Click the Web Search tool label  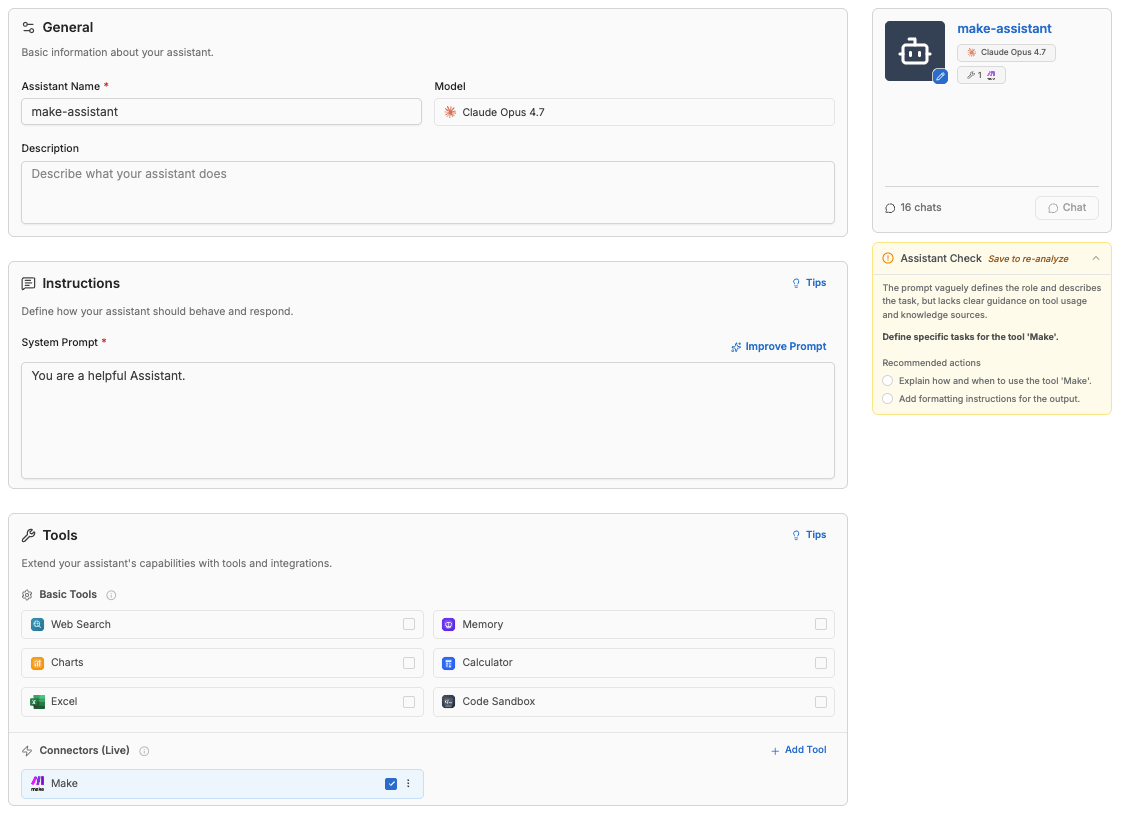click(x=81, y=625)
